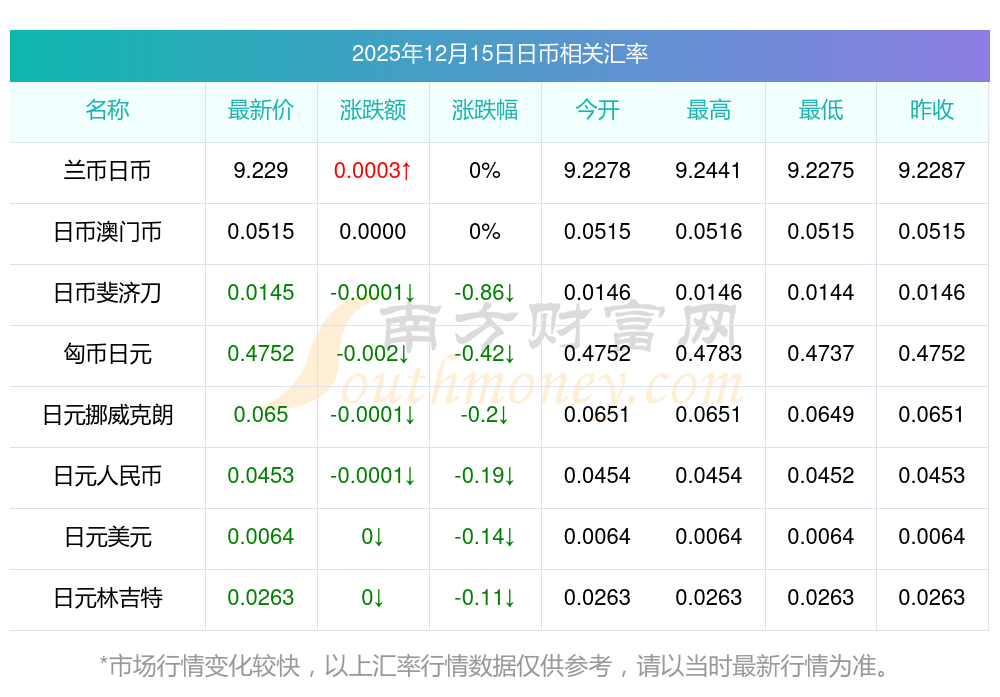This screenshot has width=1000, height=697.
Task: Open the 匈币日元 currency pair
Action: (x=107, y=354)
